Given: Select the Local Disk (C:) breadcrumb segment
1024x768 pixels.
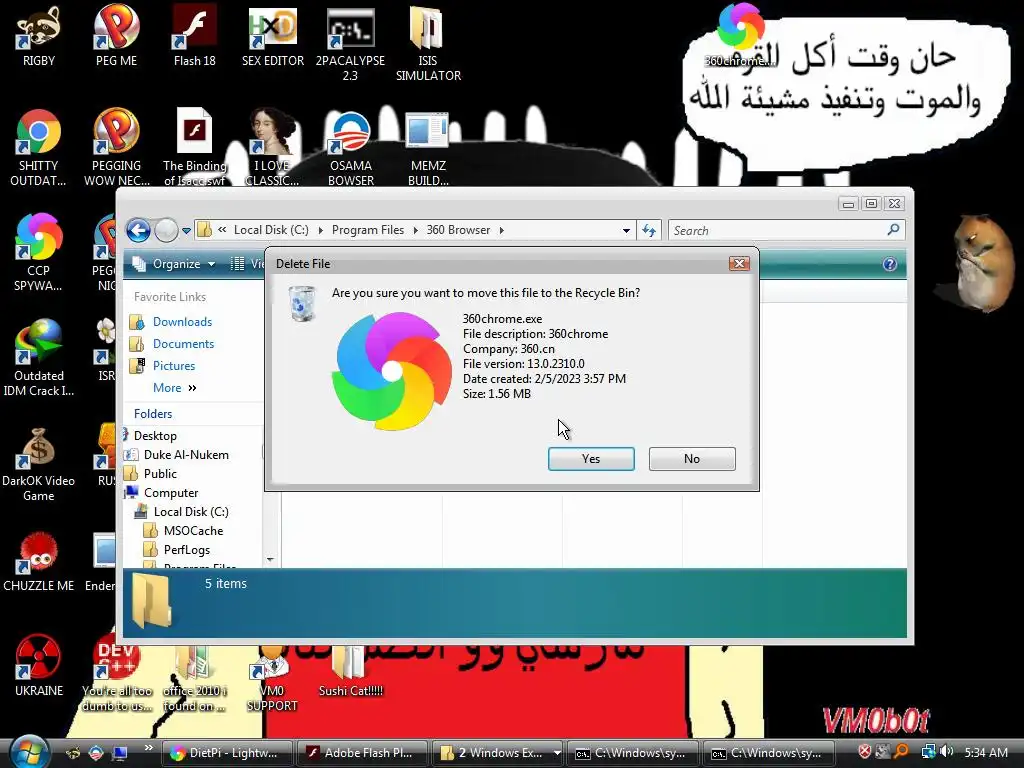Looking at the screenshot, I should (271, 230).
